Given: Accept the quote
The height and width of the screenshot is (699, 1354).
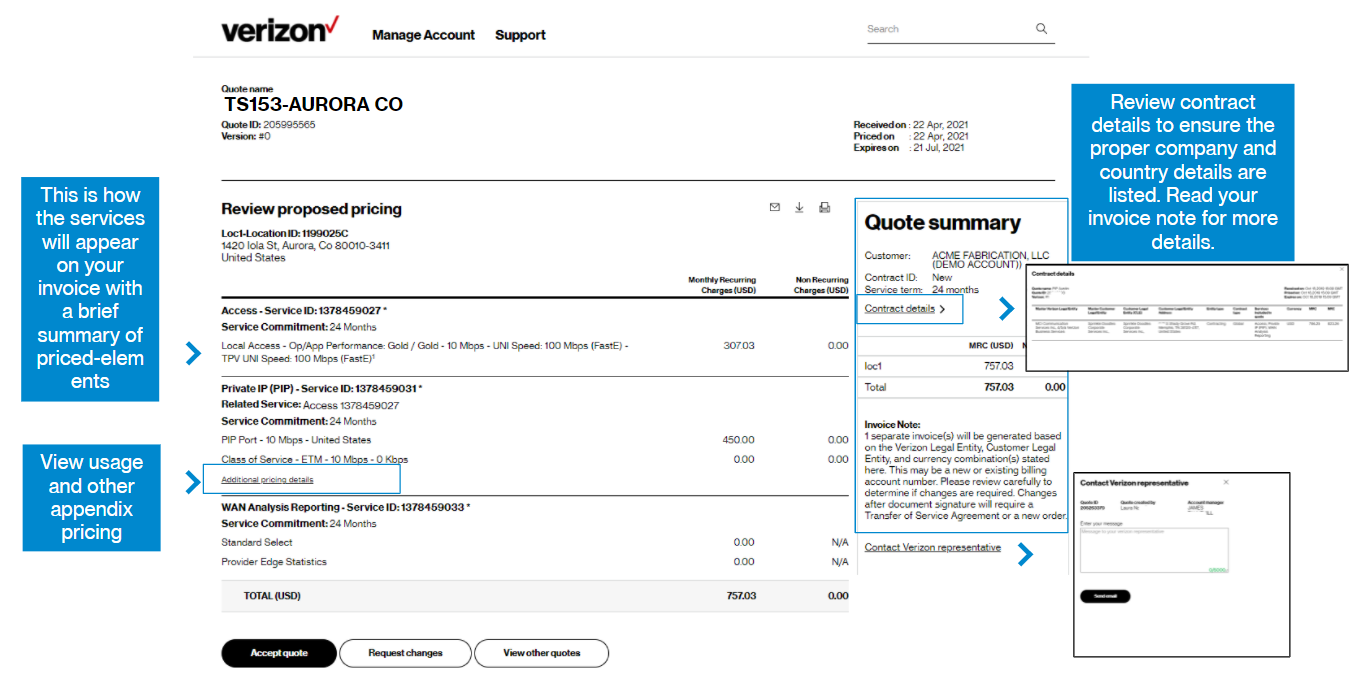Looking at the screenshot, I should pos(279,653).
